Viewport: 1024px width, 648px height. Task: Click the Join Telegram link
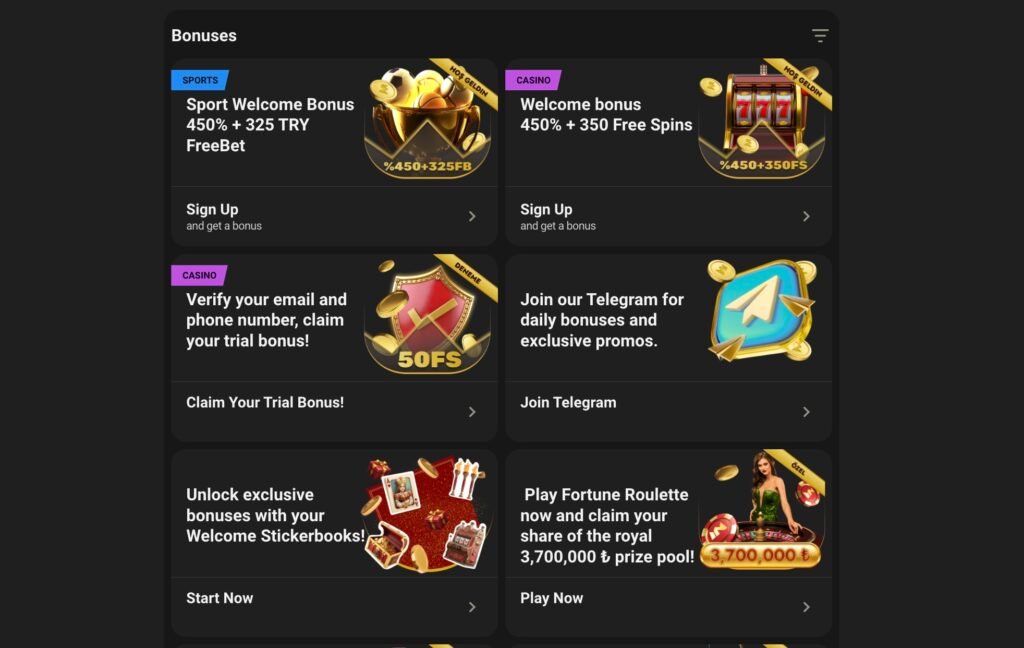click(x=568, y=402)
